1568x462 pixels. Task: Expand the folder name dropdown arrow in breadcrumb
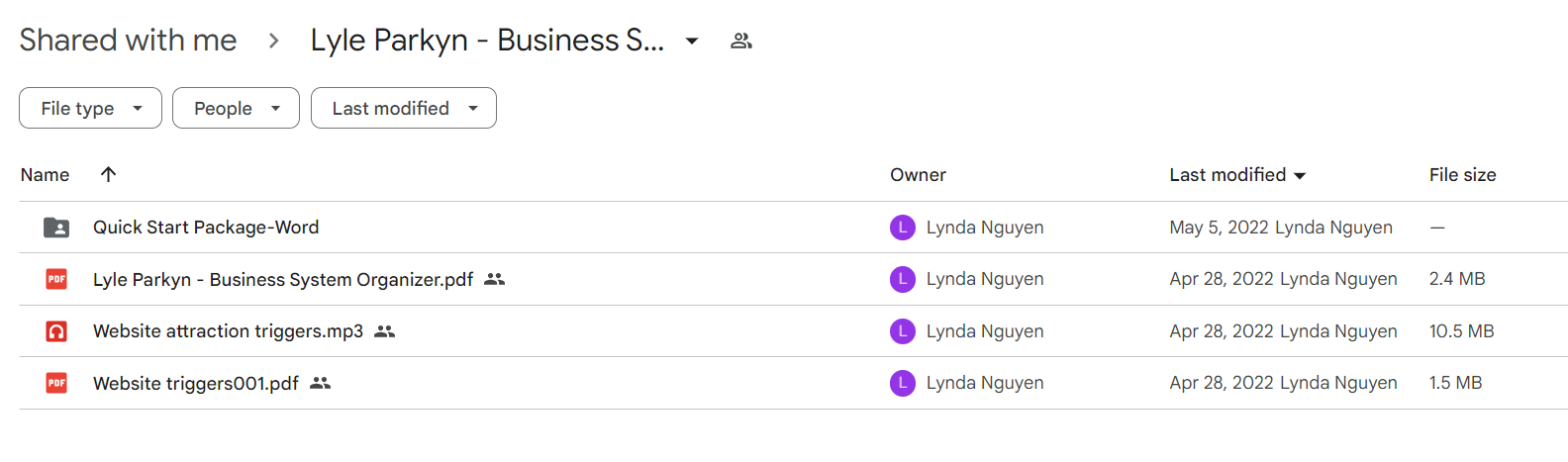[x=692, y=41]
